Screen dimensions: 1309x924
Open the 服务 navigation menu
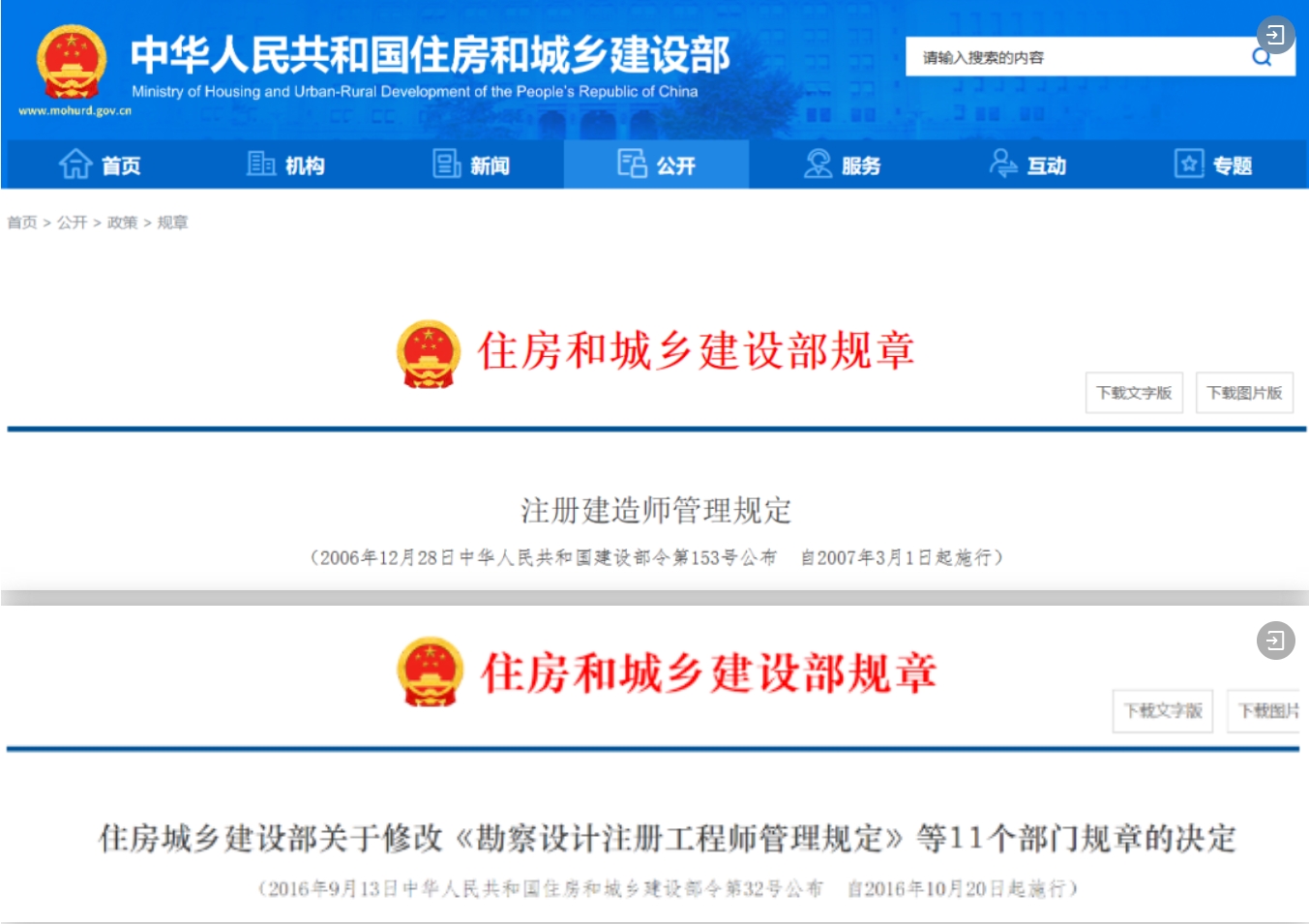pos(842,164)
